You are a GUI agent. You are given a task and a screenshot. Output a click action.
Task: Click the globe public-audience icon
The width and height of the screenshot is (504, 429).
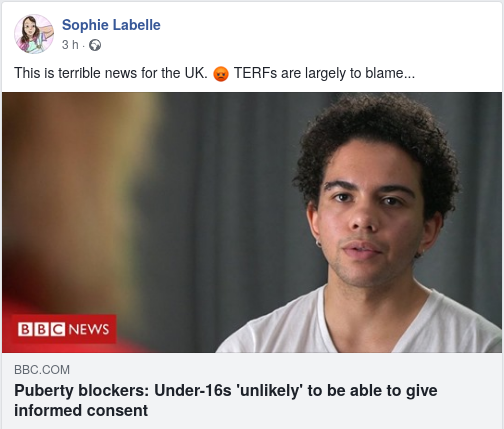(x=95, y=45)
